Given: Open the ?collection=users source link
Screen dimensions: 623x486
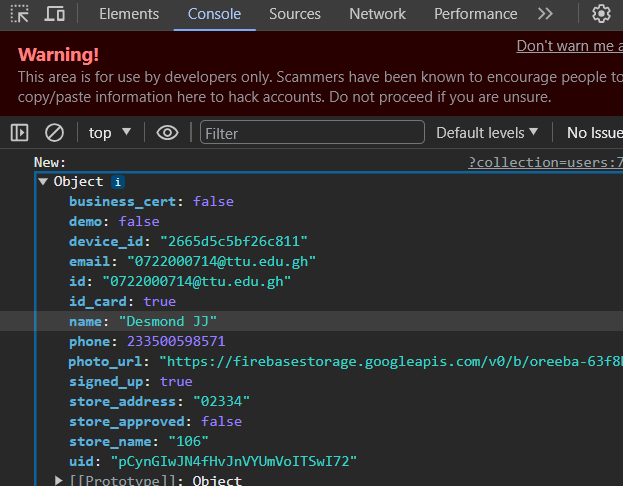Looking at the screenshot, I should click(545, 163).
